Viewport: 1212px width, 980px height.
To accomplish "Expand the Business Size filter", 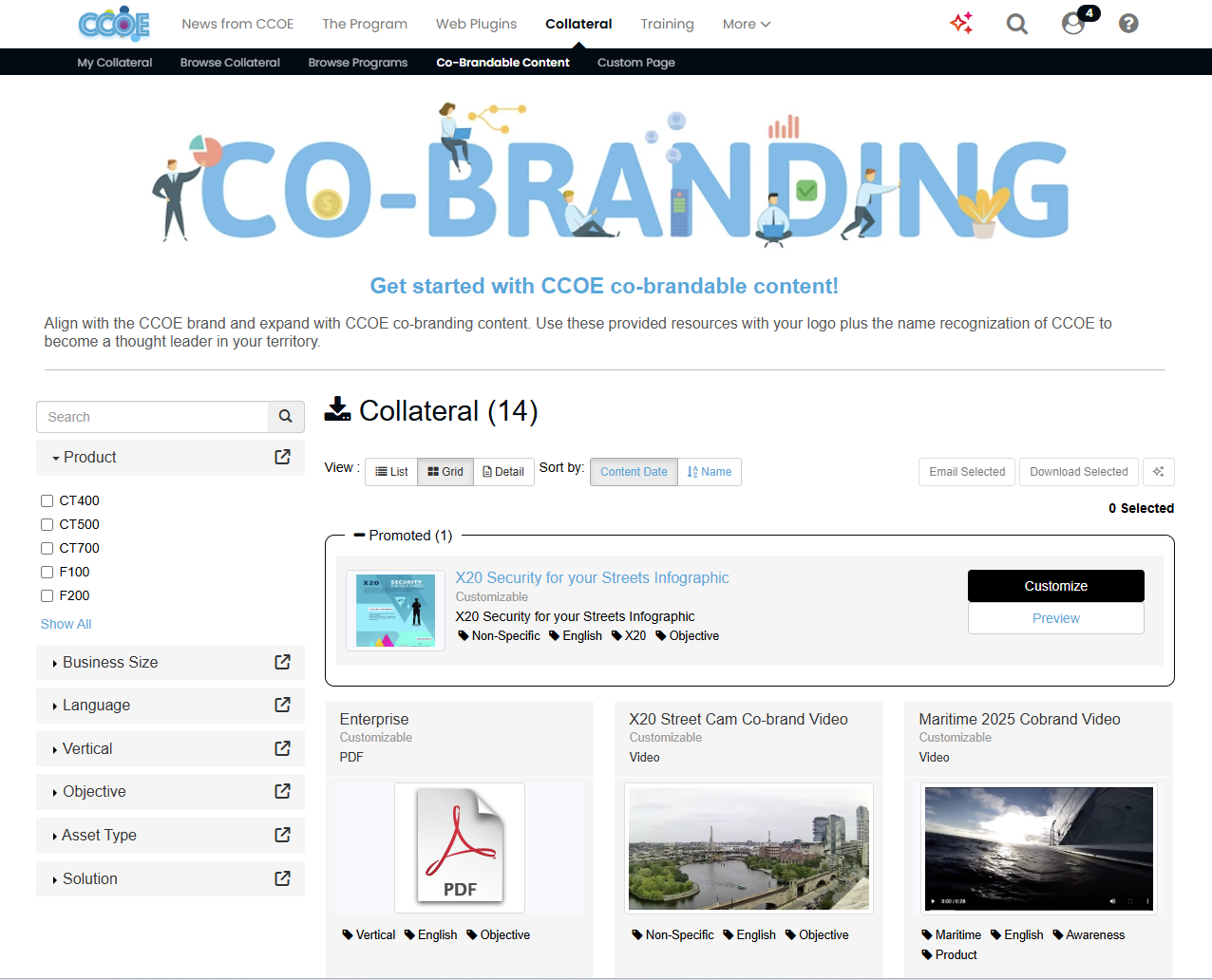I will (x=104, y=663).
